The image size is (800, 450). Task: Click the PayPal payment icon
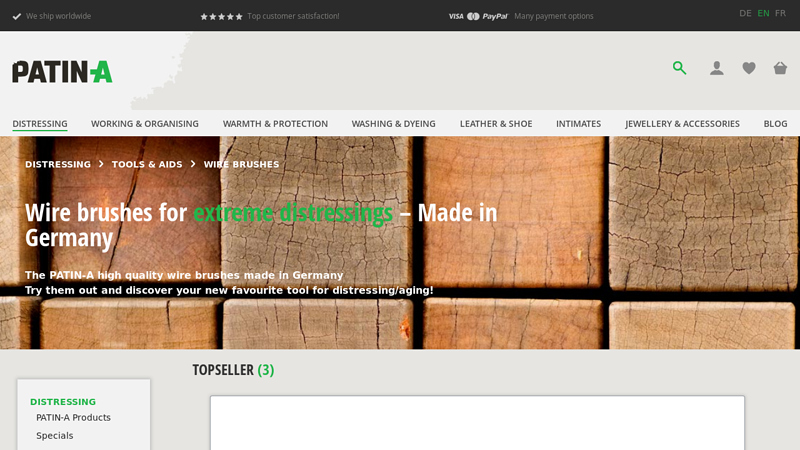(495, 16)
